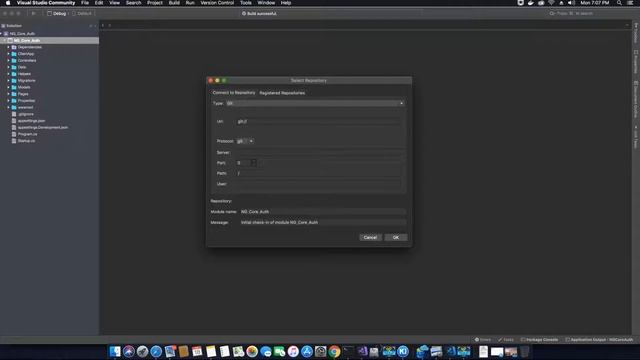
Task: Click the Dependencies folder icon
Action: (x=14, y=47)
